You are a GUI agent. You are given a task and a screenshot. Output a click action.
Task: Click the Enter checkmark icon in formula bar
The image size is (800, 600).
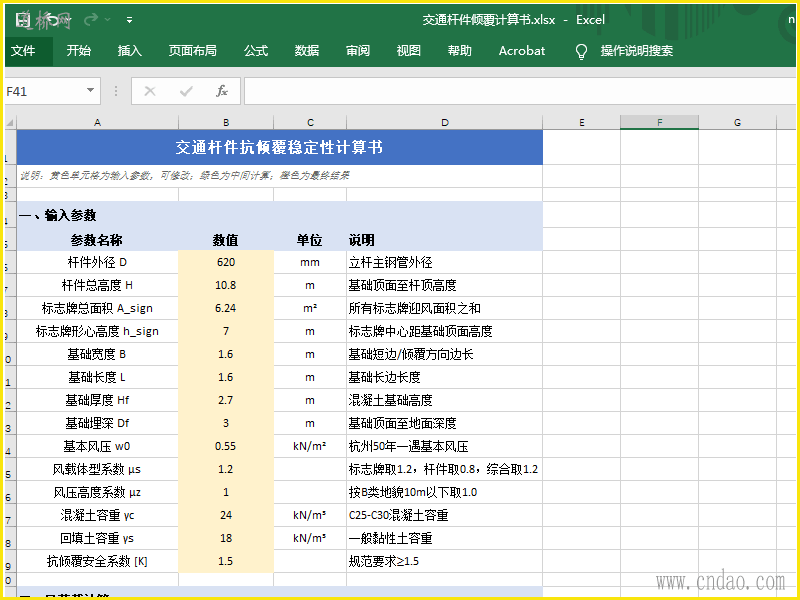(x=186, y=91)
